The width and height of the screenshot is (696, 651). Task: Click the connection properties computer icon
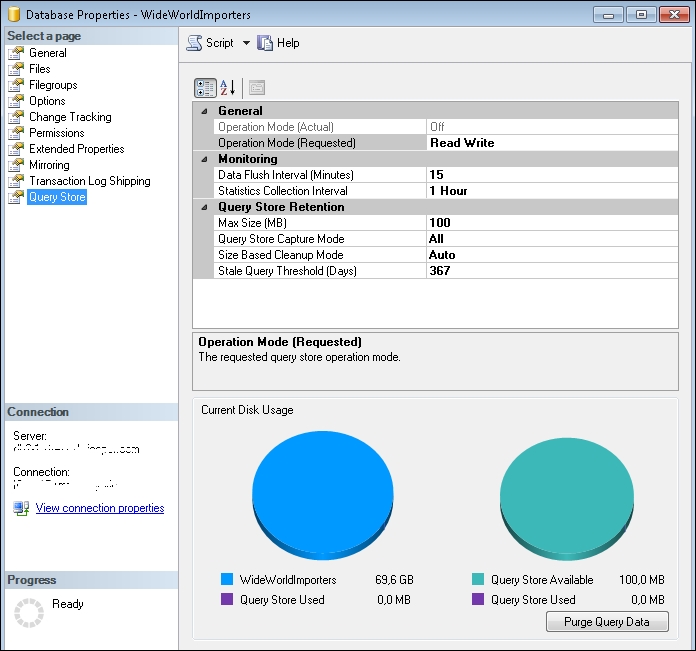21,508
